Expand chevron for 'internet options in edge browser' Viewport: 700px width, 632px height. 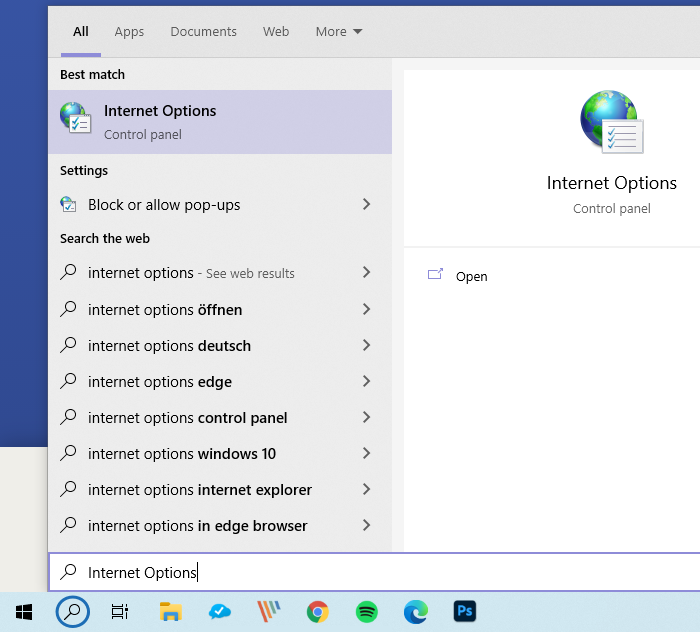(x=367, y=525)
